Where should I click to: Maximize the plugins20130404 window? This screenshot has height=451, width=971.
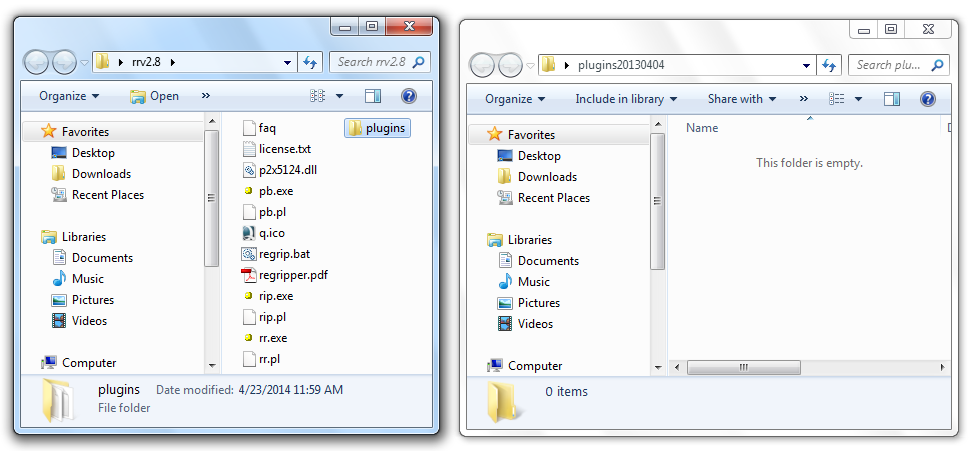coord(890,29)
